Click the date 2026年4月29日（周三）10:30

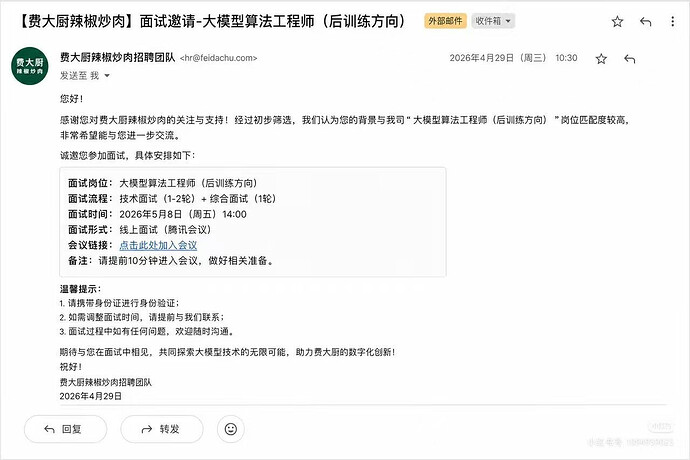tap(513, 58)
